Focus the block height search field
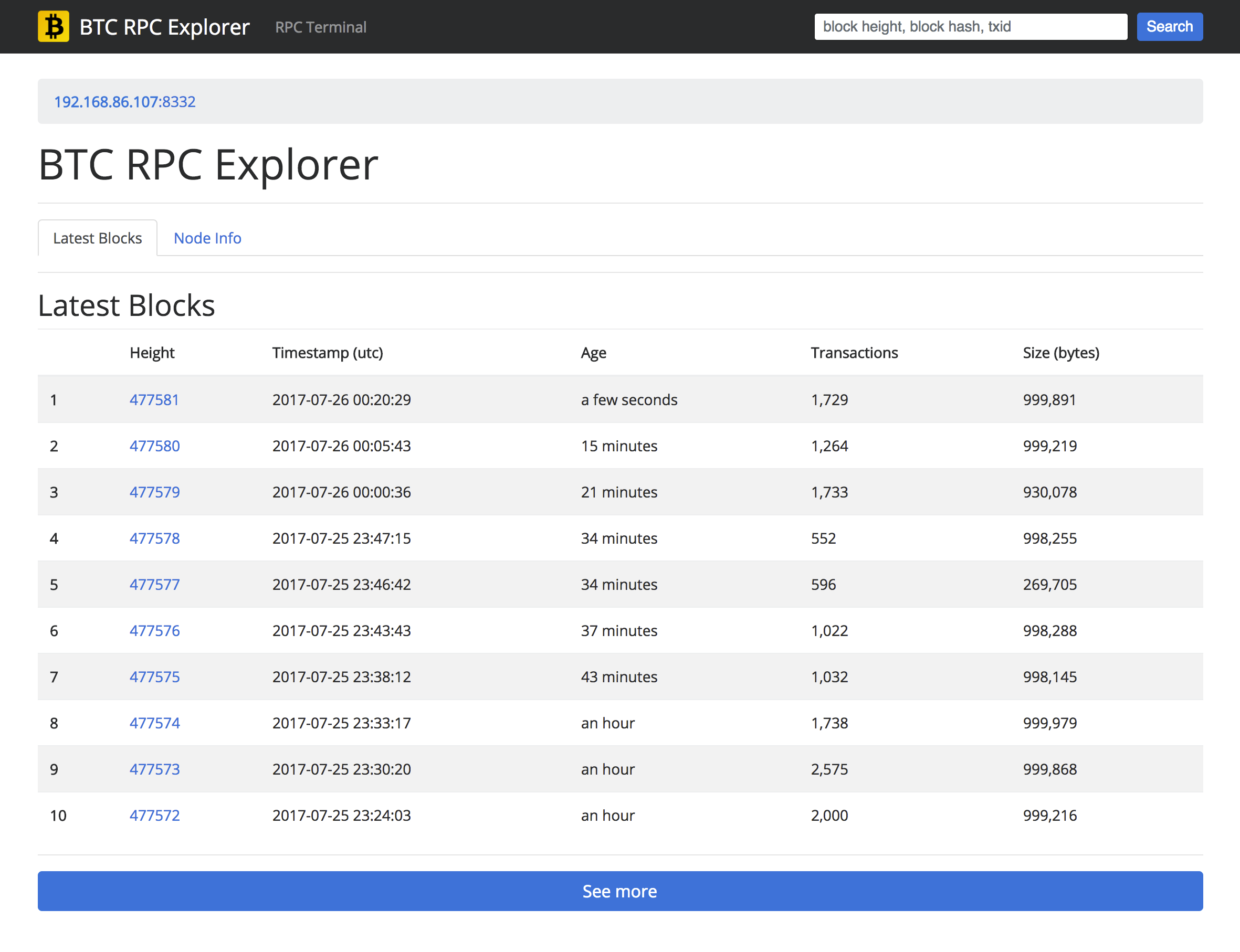This screenshot has height=952, width=1240. pyautogui.click(x=970, y=27)
